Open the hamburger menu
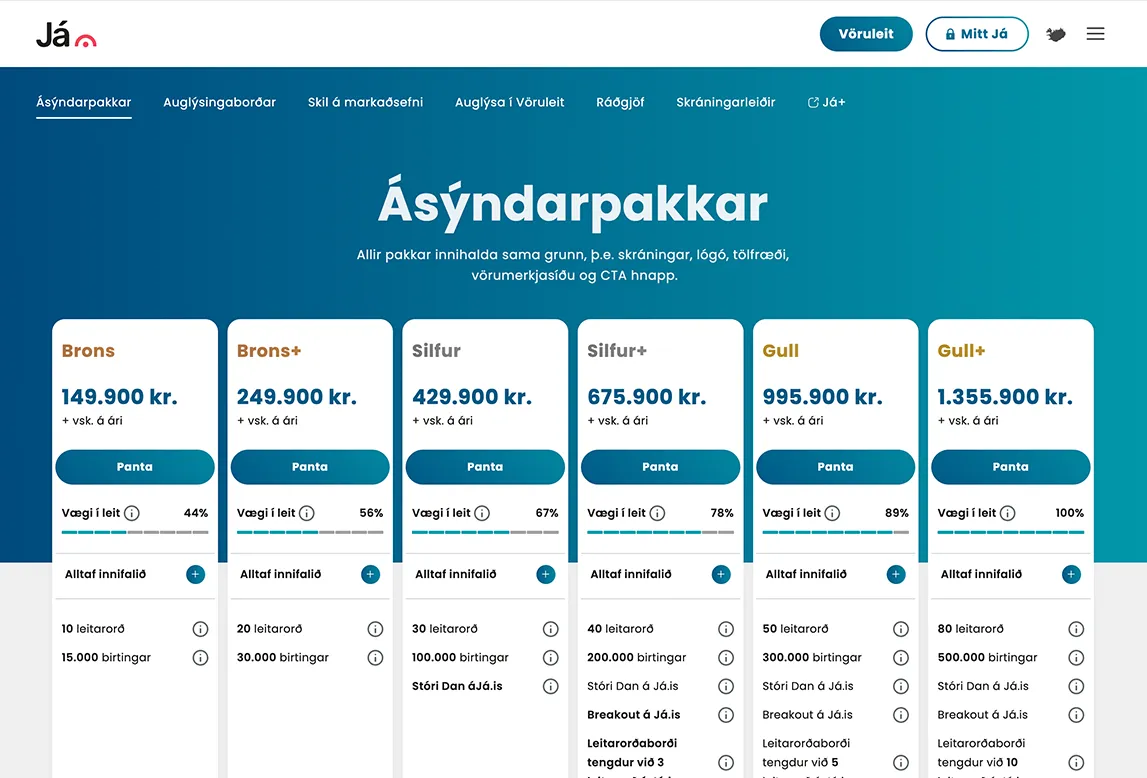This screenshot has width=1147, height=778. 1095,34
